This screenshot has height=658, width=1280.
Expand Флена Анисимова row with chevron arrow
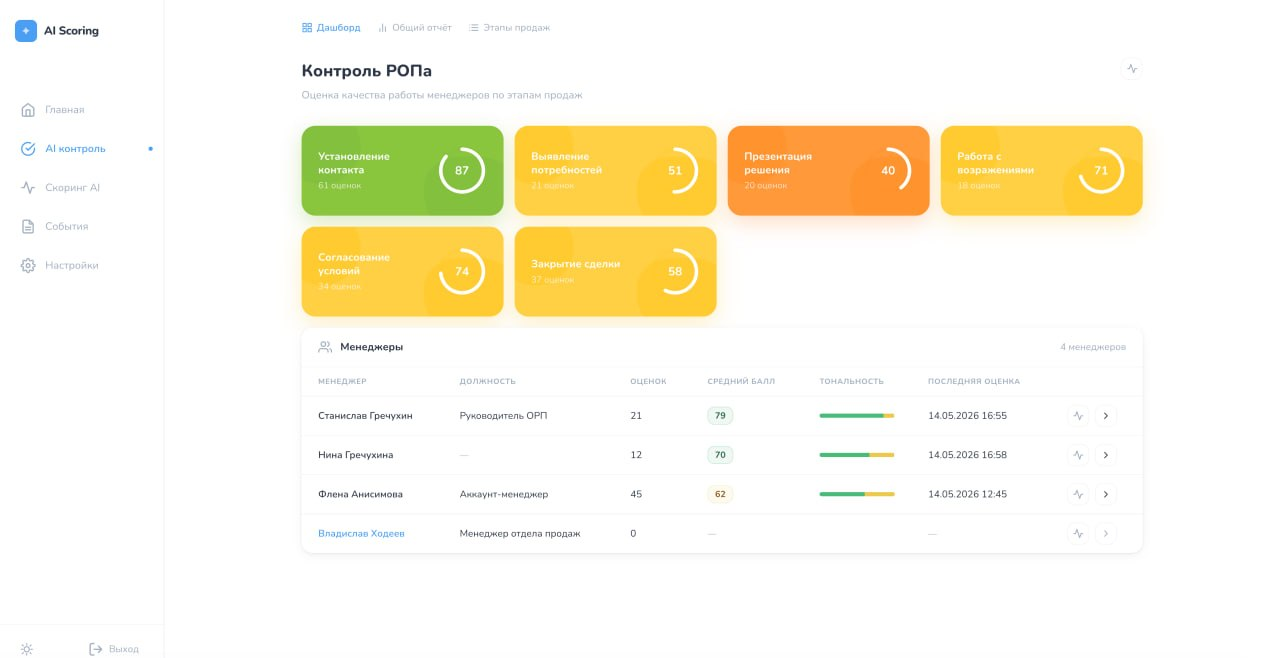[1105, 494]
